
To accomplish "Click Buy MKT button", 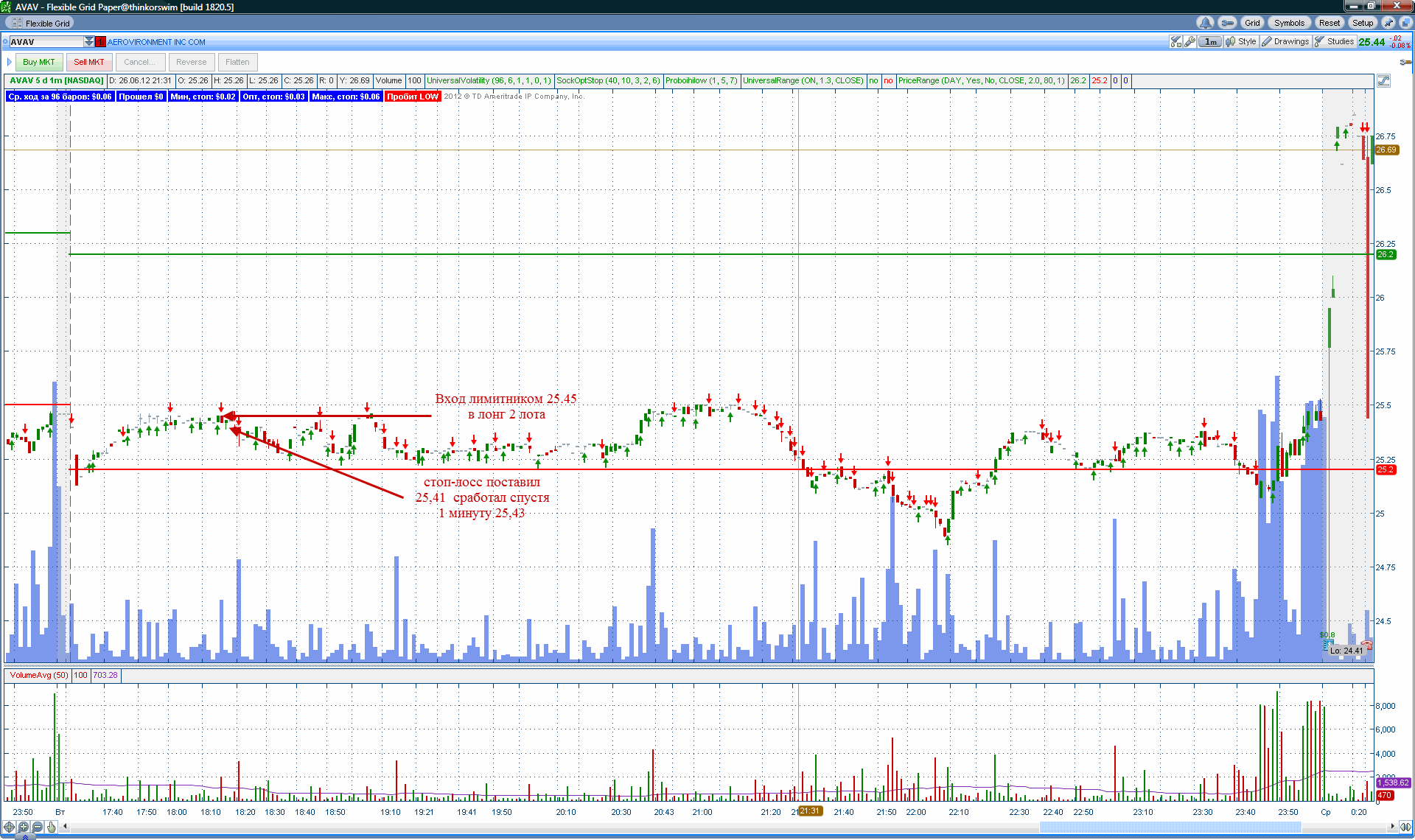I will (x=39, y=62).
